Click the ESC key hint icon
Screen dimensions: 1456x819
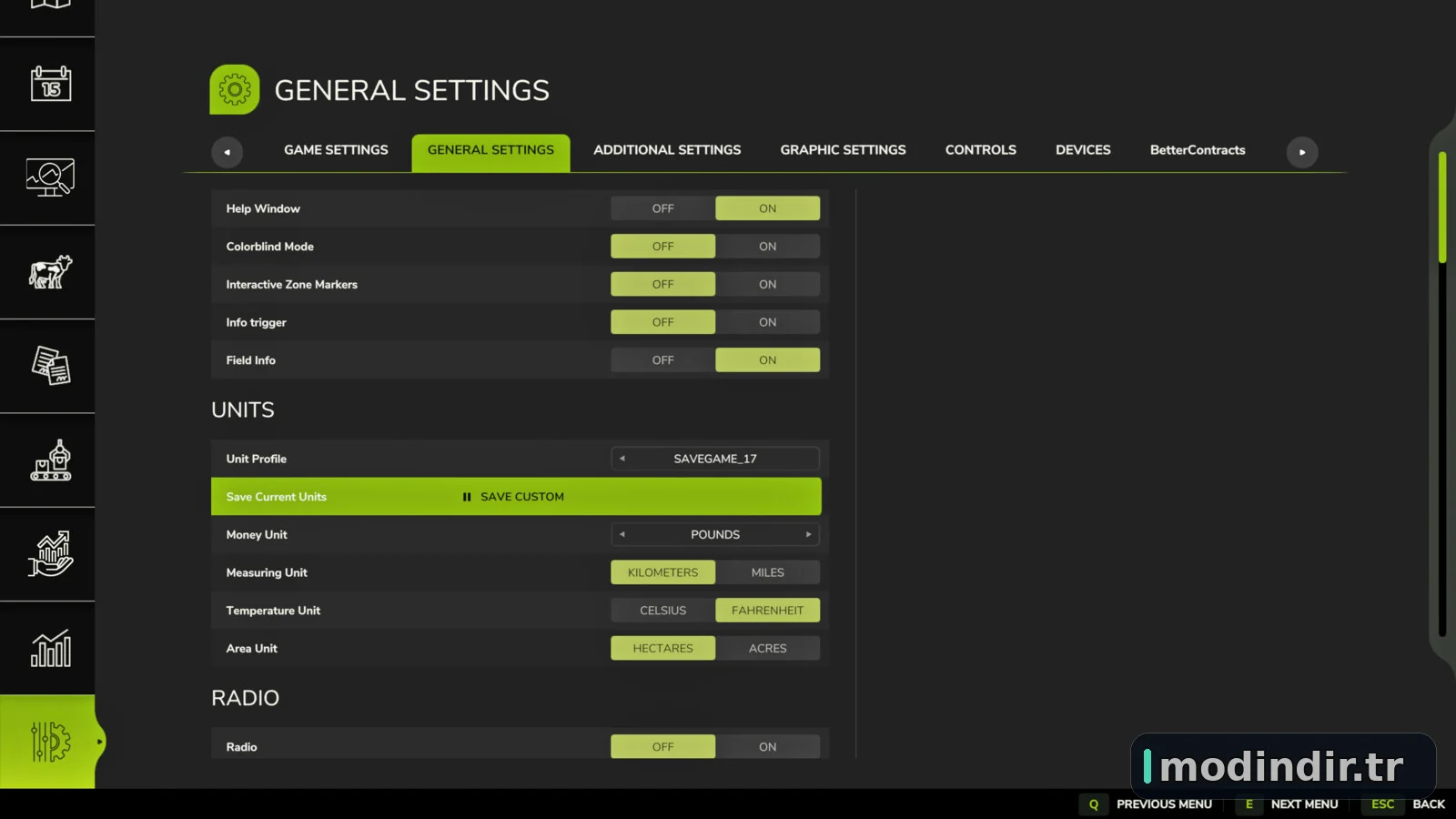click(1382, 804)
